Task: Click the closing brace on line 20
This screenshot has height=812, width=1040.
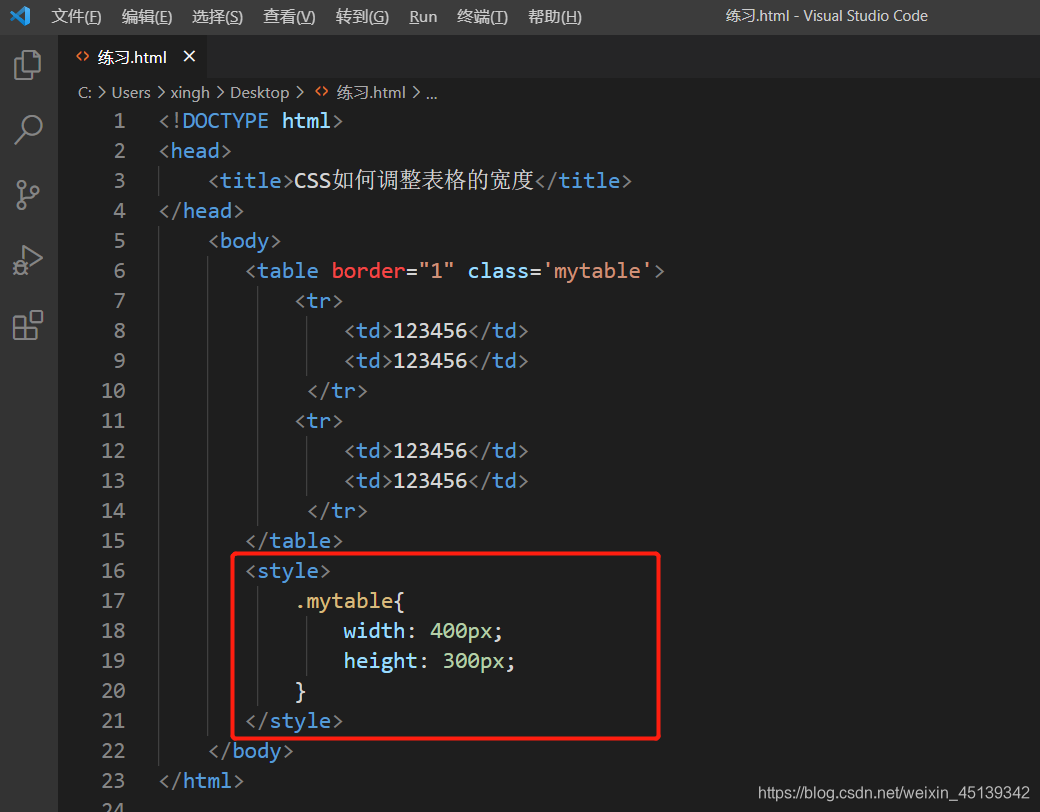Action: [x=300, y=691]
